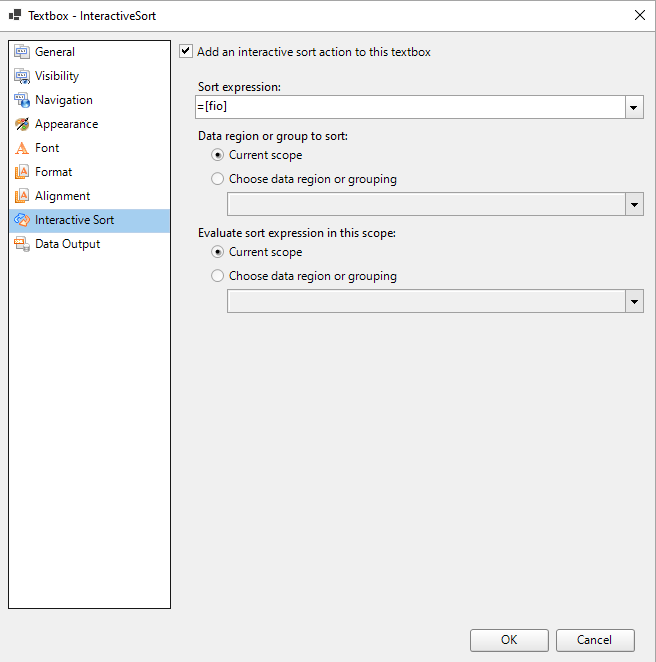656x662 pixels.
Task: Expand the evaluate scope grouping dropdown
Action: tap(634, 301)
